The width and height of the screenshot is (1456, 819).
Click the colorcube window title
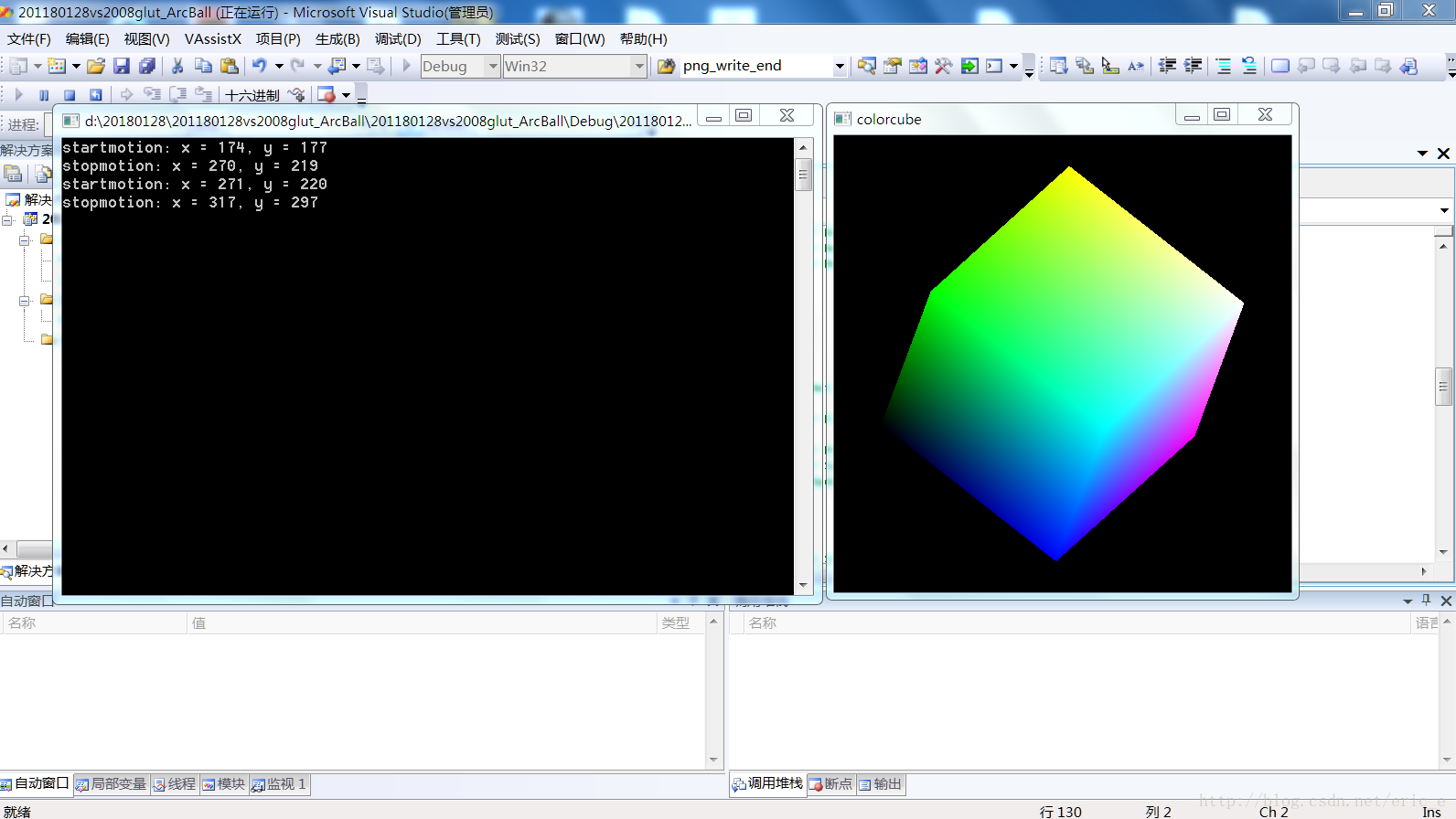point(889,119)
